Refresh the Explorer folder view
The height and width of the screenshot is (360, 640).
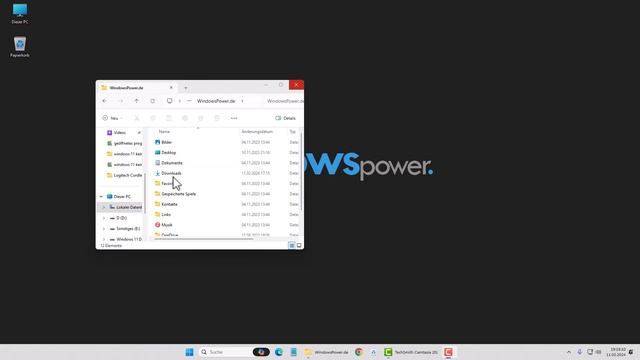click(152, 101)
